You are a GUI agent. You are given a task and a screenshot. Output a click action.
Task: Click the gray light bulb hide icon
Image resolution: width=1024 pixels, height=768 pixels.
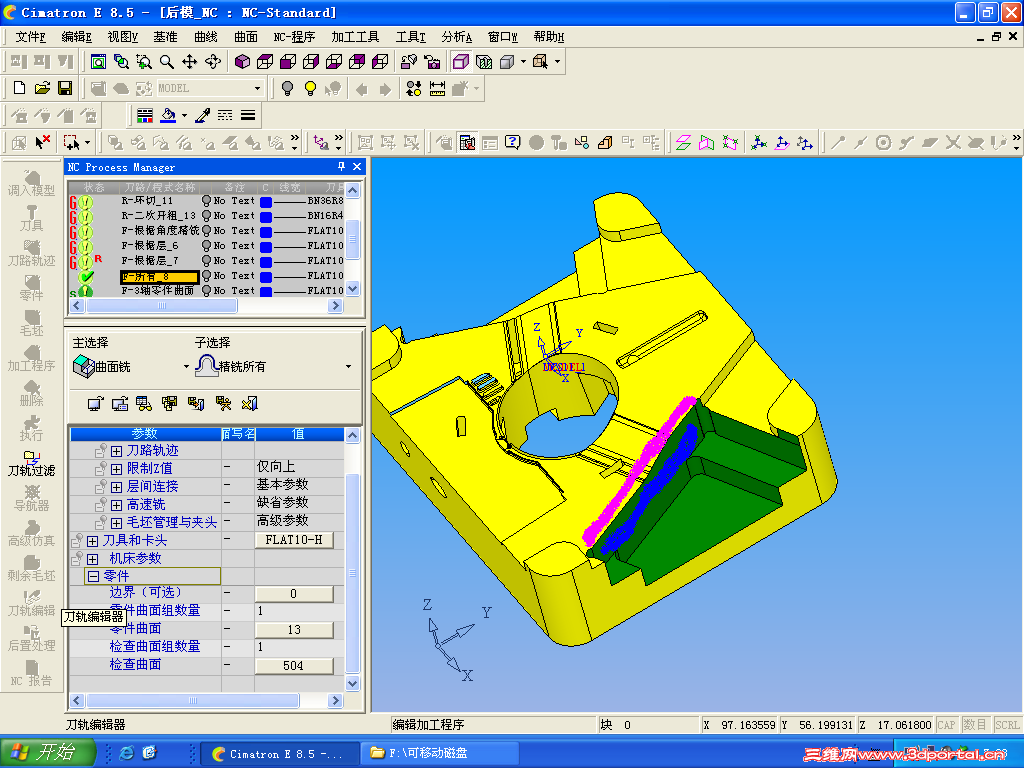(287, 88)
